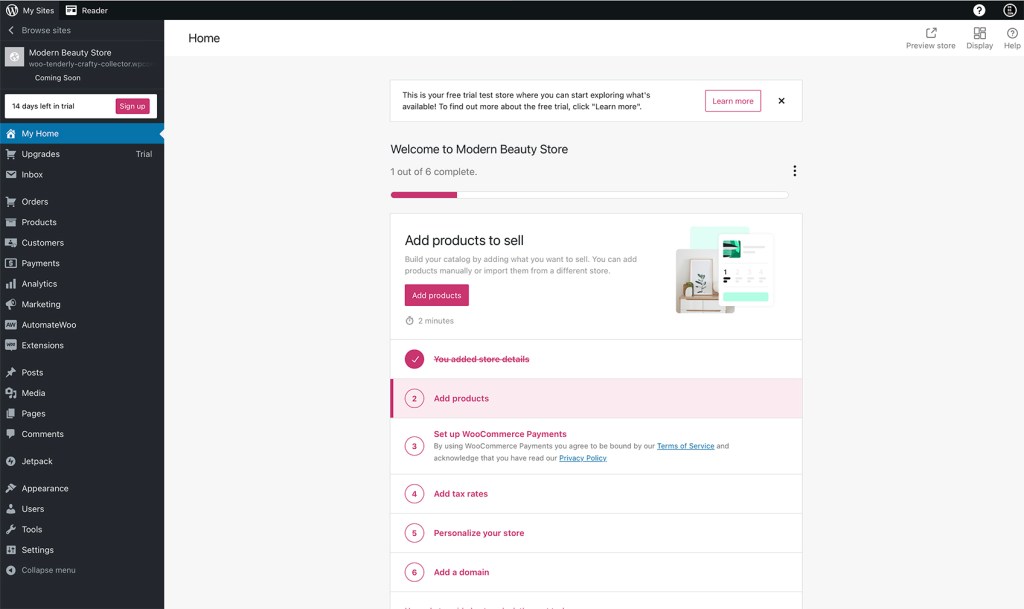This screenshot has width=1024, height=609.
Task: Click the AutomateWoo AW icon
Action: point(10,324)
